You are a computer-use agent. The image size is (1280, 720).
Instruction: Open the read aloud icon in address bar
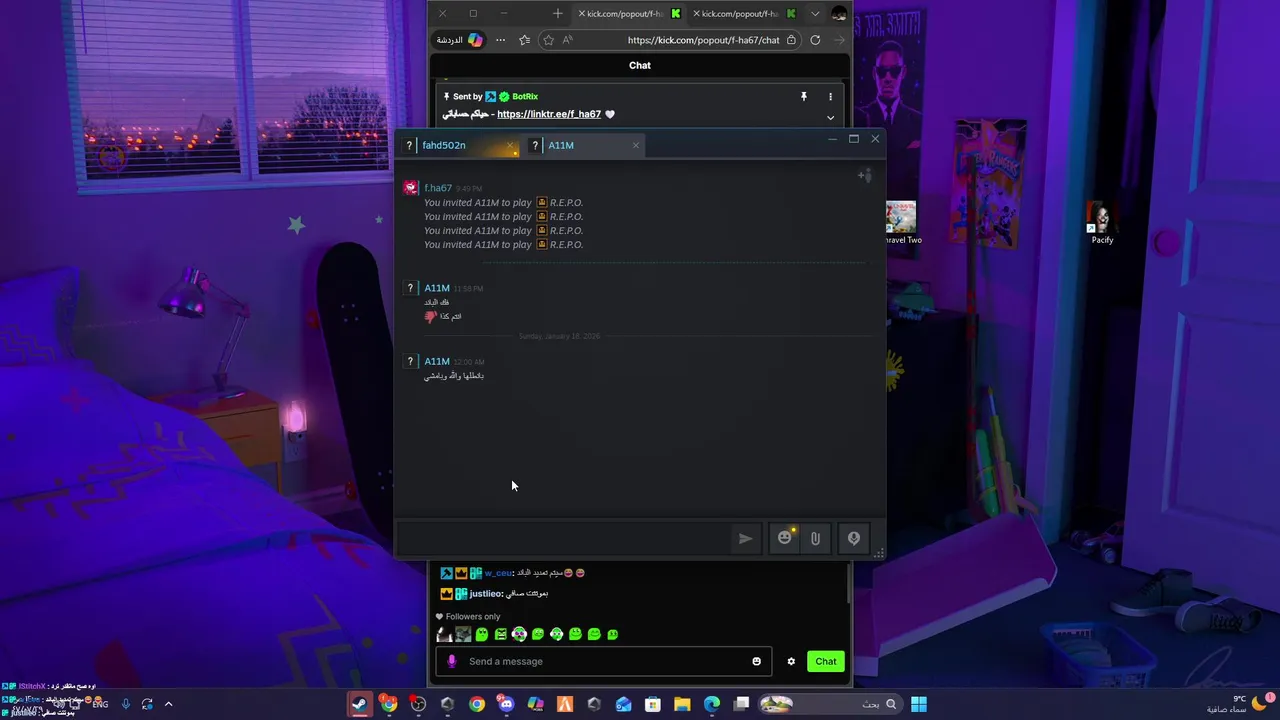[567, 40]
